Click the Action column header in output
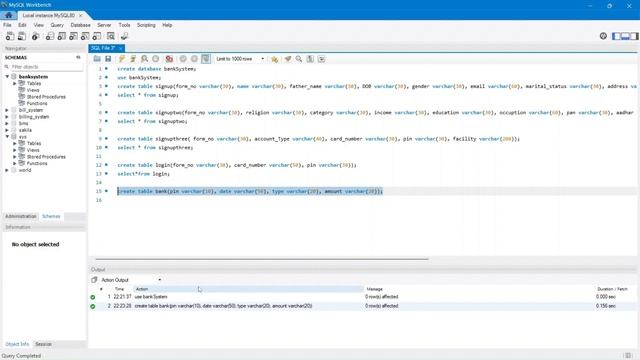 tap(248, 289)
